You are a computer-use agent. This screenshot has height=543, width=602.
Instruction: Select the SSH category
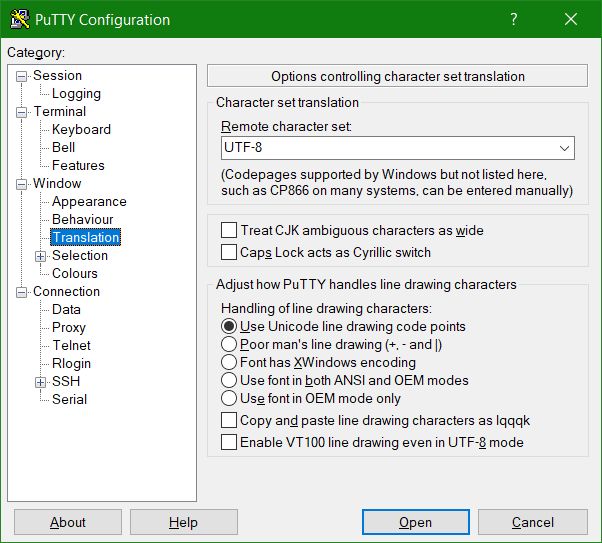66,382
